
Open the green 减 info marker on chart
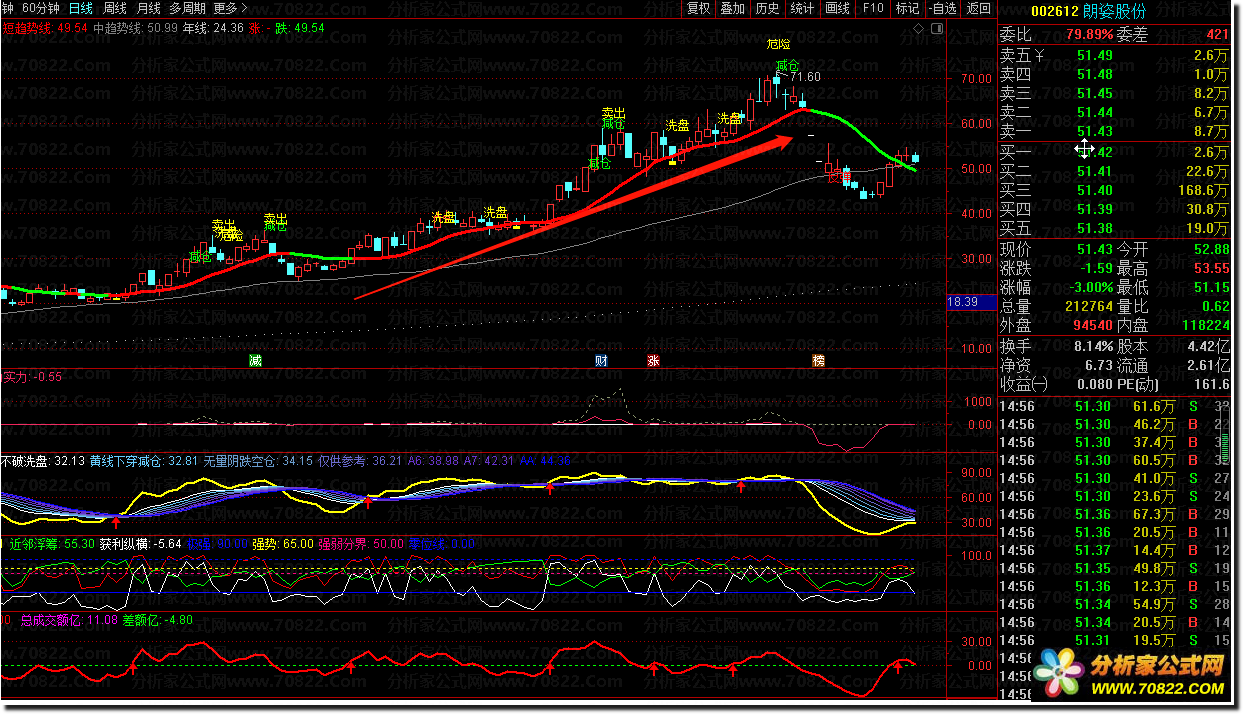click(x=256, y=360)
